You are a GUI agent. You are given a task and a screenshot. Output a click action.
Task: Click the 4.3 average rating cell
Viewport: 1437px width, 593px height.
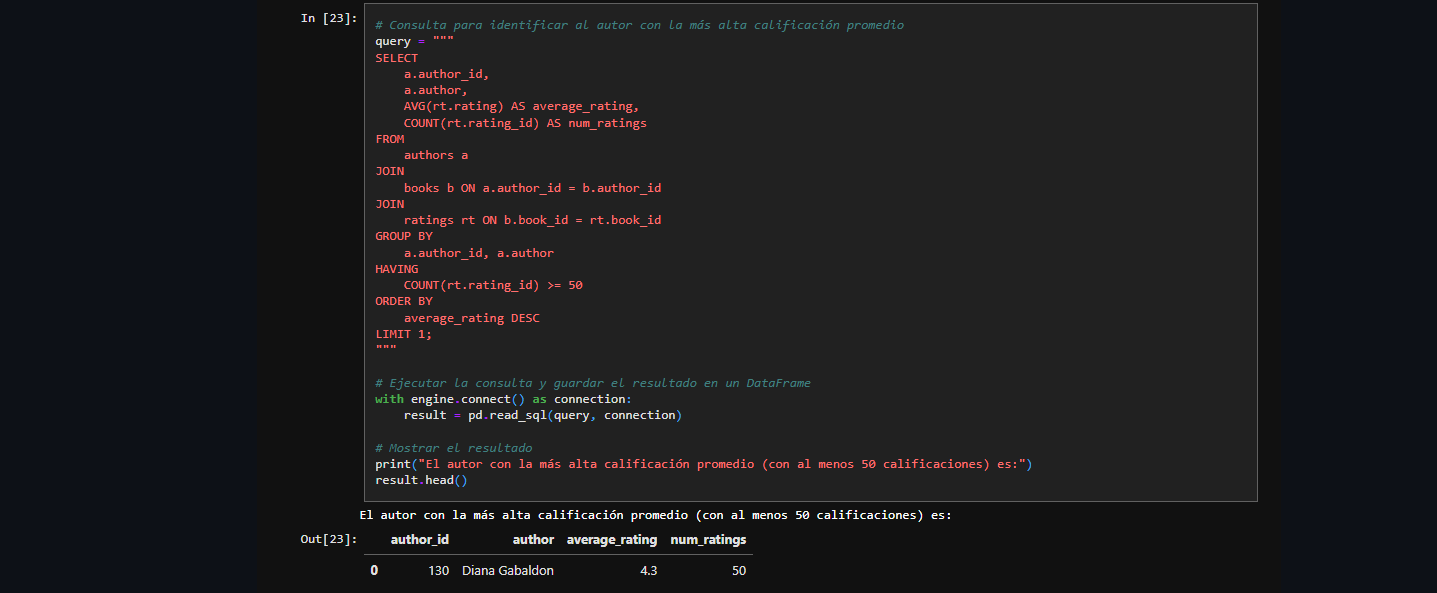[648, 570]
